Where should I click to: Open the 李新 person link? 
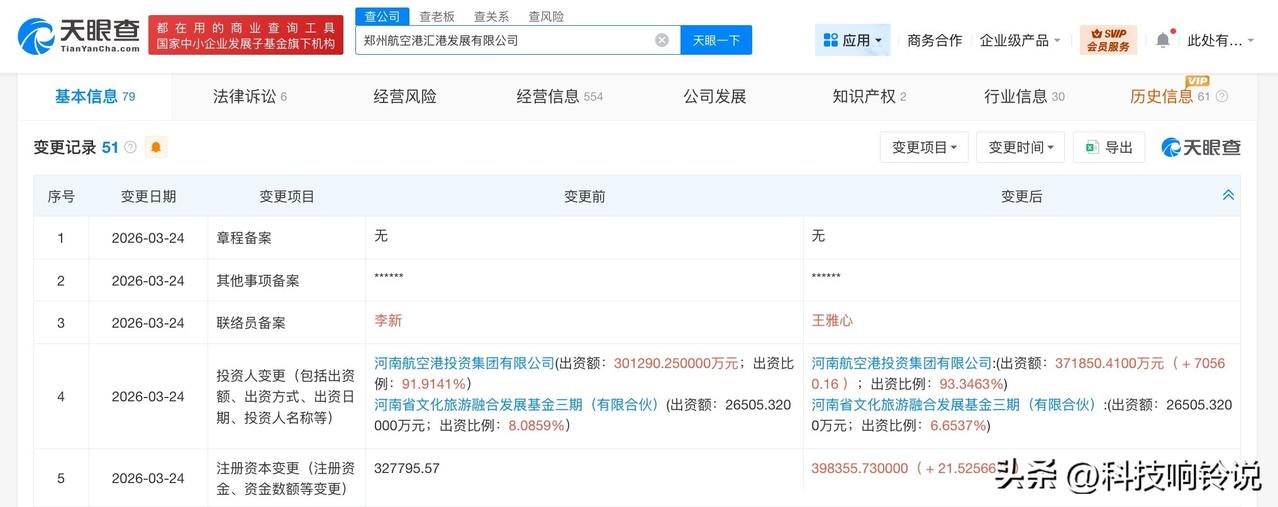click(x=388, y=321)
